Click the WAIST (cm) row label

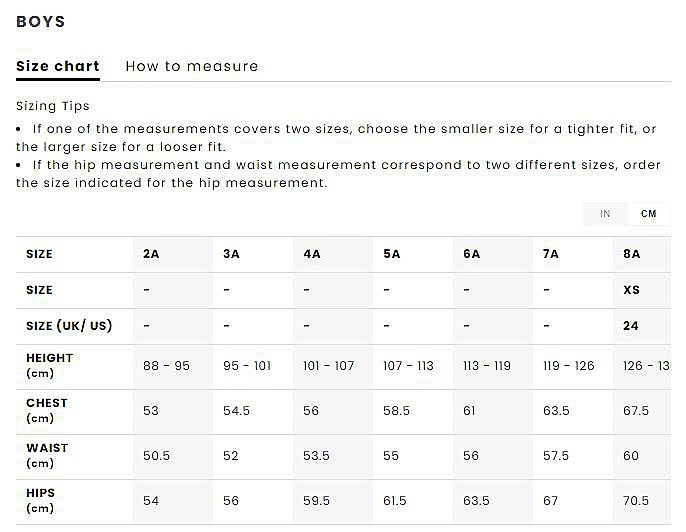point(47,456)
